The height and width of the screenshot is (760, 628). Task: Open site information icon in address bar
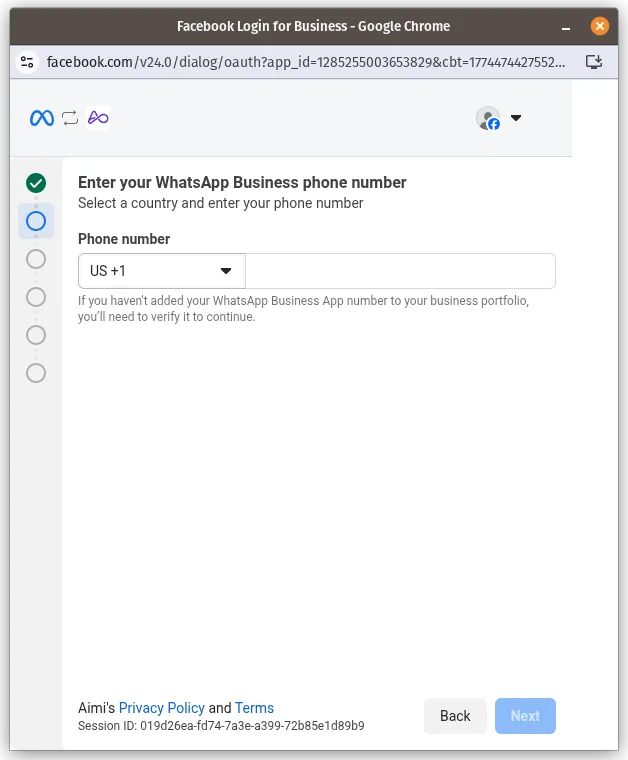27,62
